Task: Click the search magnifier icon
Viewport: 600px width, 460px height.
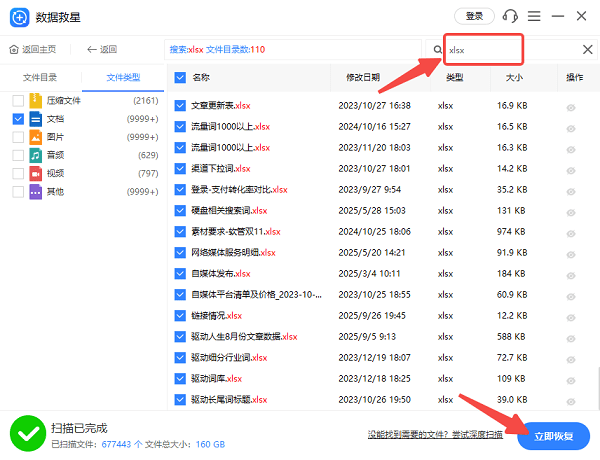Action: (438, 49)
